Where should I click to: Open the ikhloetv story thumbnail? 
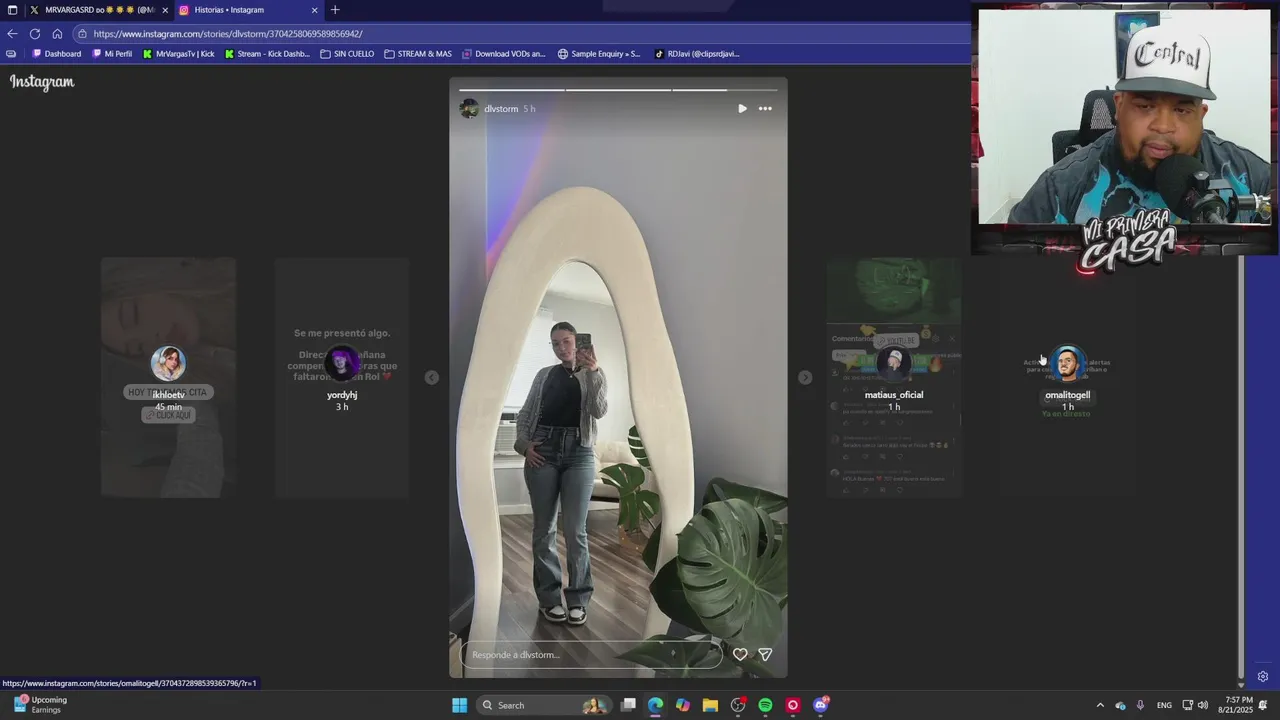coord(168,377)
